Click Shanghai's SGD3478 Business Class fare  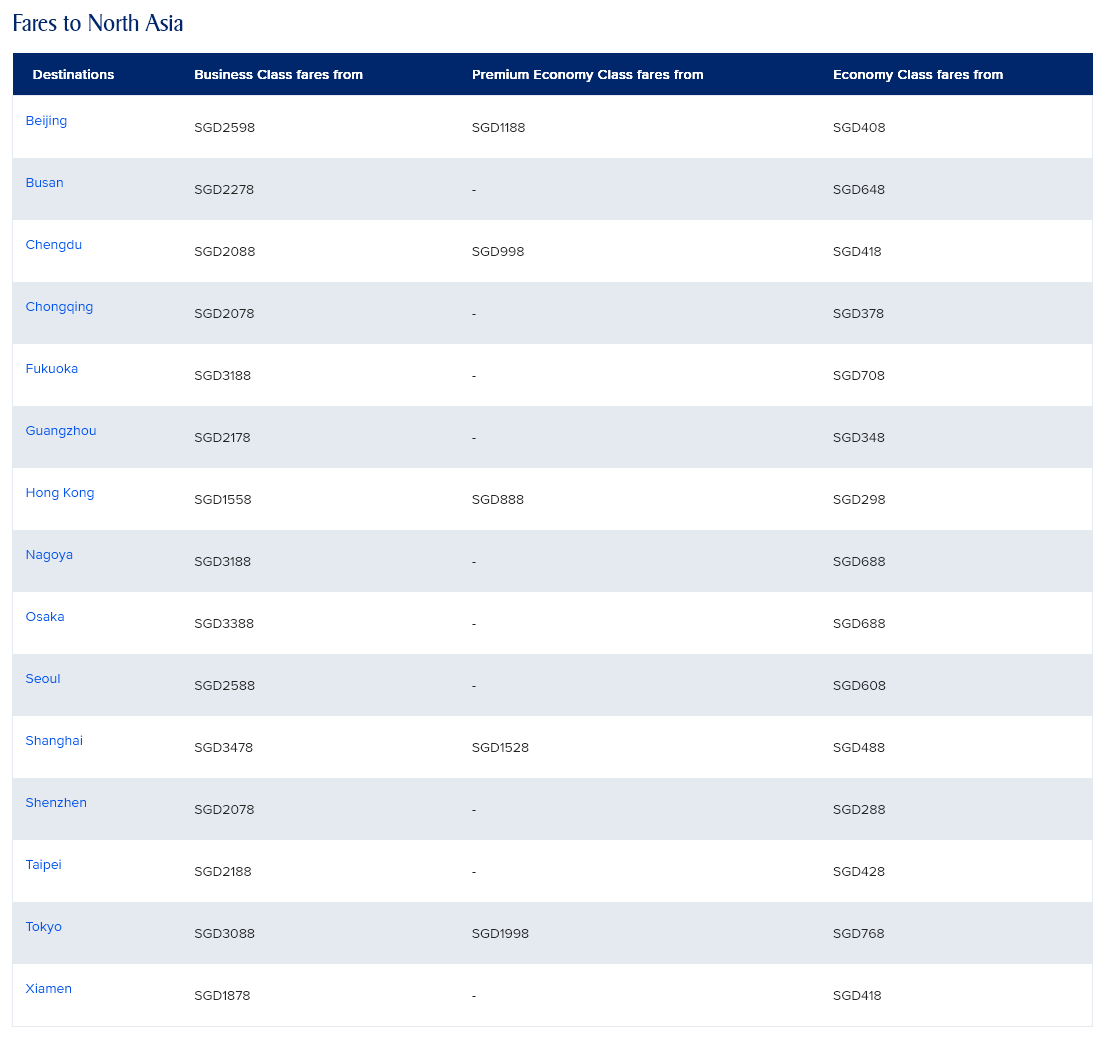(224, 748)
